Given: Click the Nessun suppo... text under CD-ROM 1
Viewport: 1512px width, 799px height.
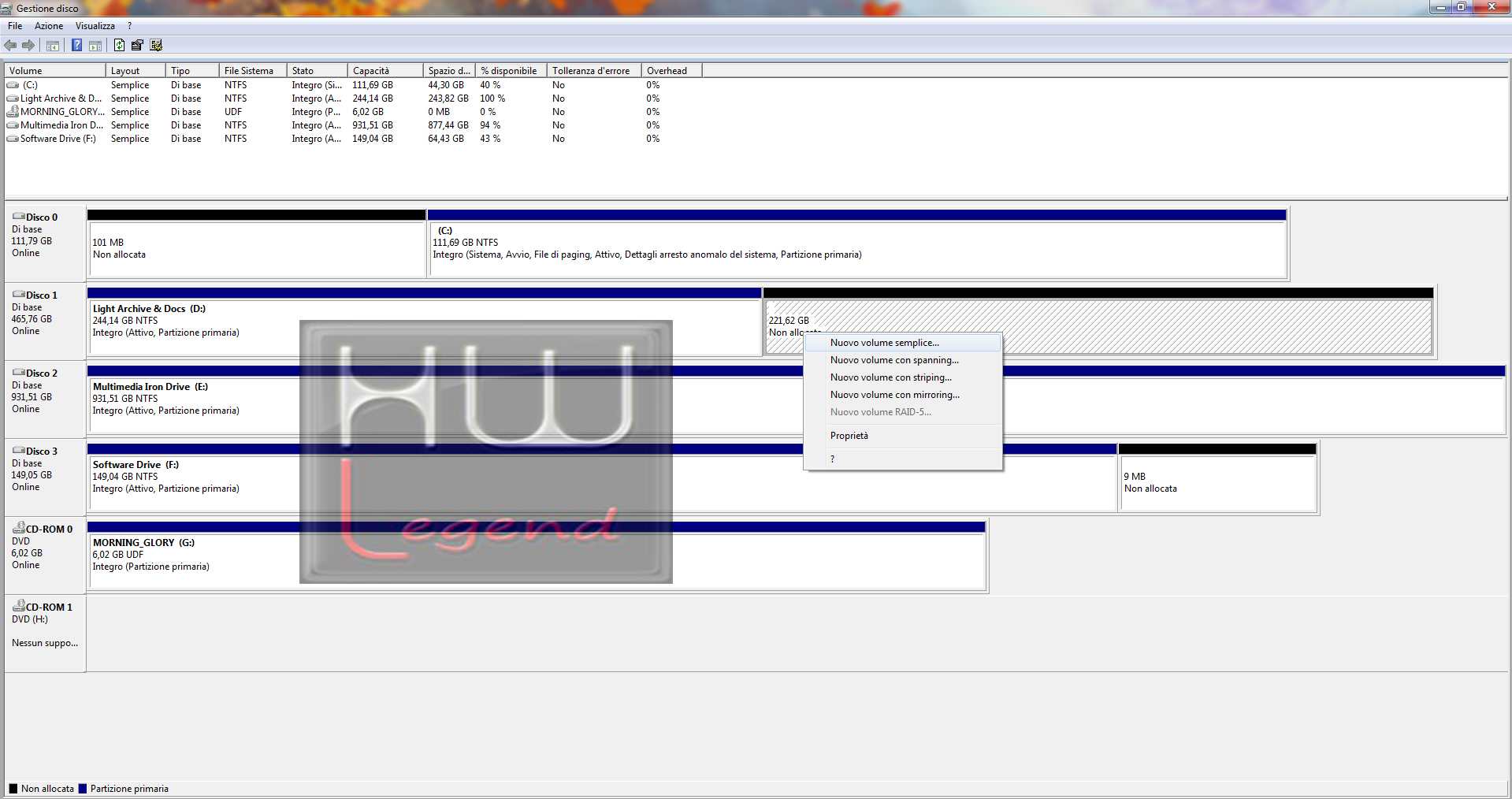Looking at the screenshot, I should pos(45,643).
